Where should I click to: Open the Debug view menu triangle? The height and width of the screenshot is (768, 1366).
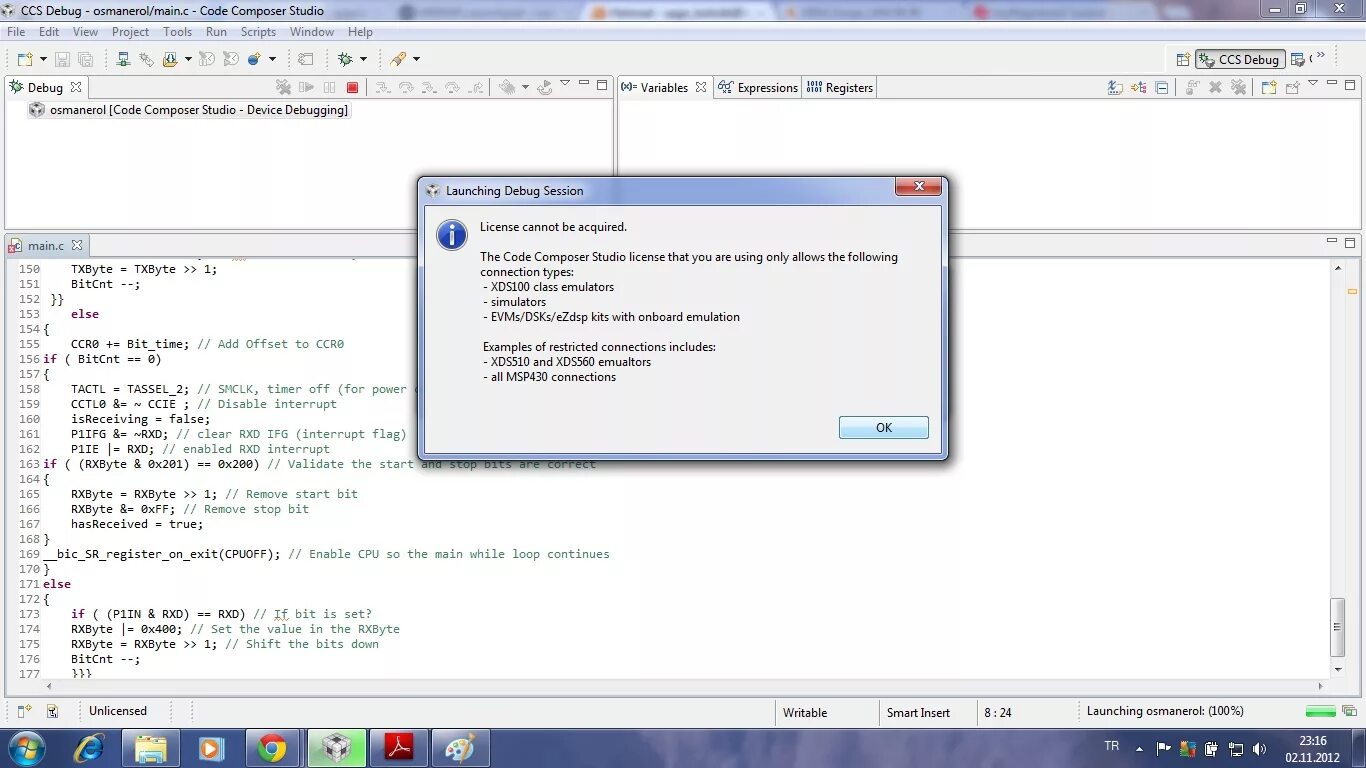click(x=565, y=84)
